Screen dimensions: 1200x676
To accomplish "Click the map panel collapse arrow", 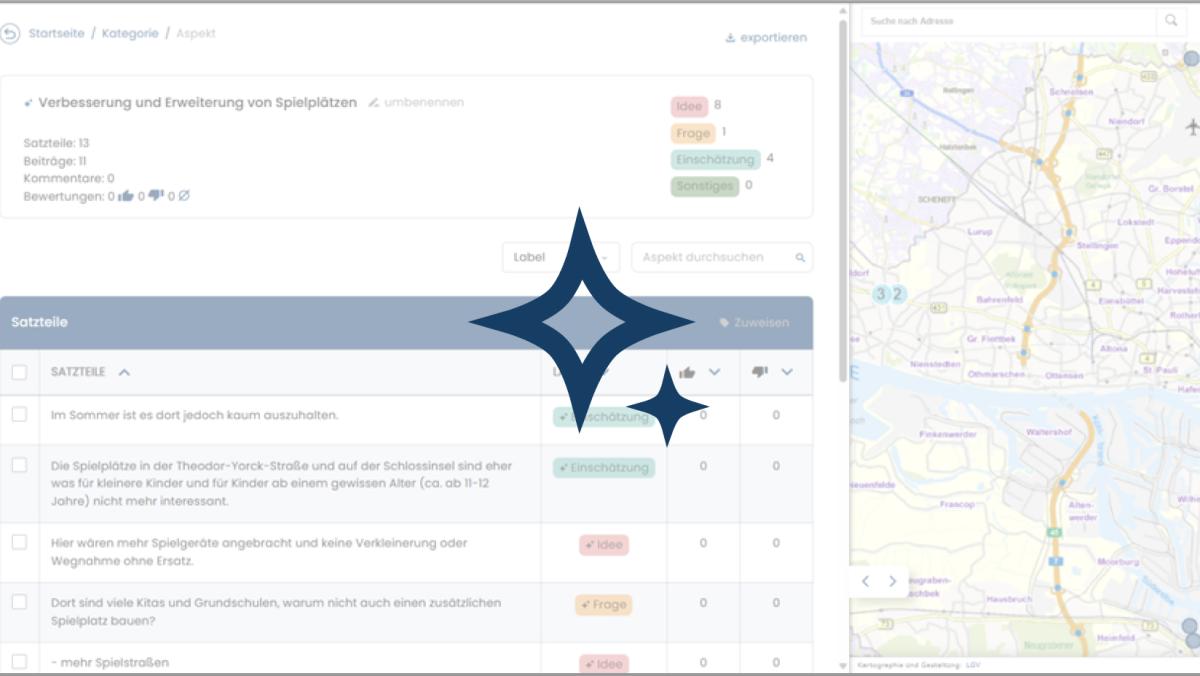I will tap(866, 580).
